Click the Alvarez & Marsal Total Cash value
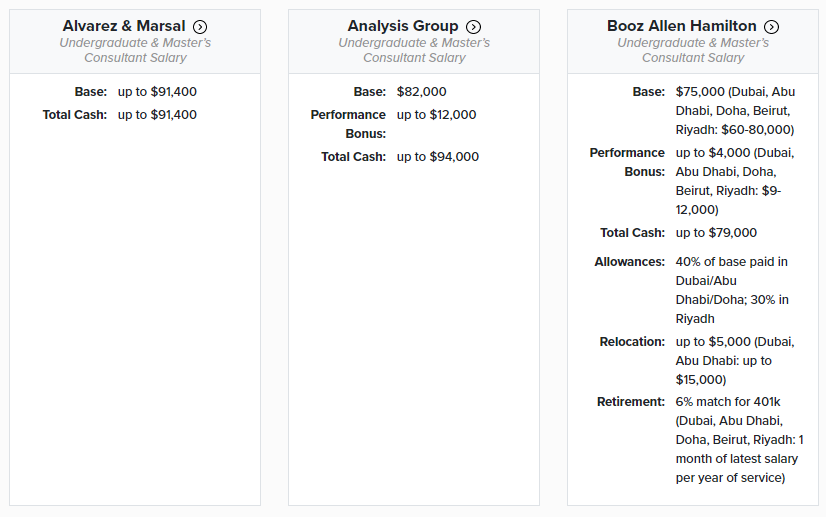The image size is (826, 517). coord(157,114)
